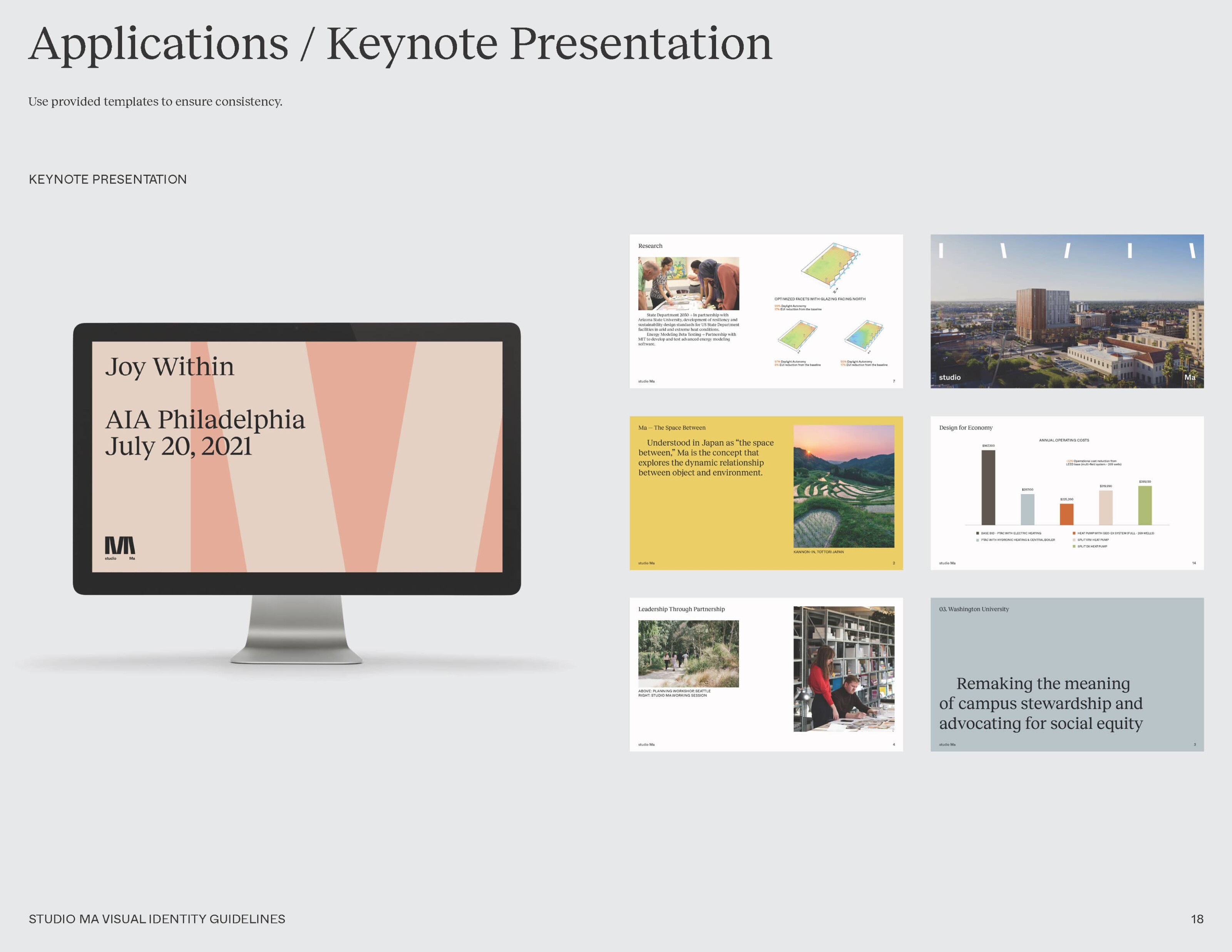The image size is (1232, 952).
Task: Click the KEYNOTE PRESENTATION section label
Action: [108, 179]
